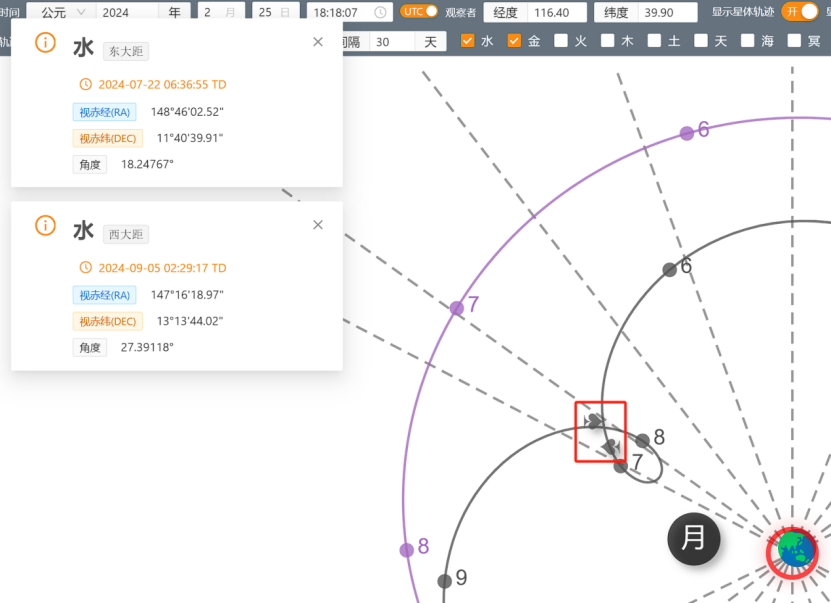
Task: Click the info icon on the 西大距 card
Action: coord(45,225)
